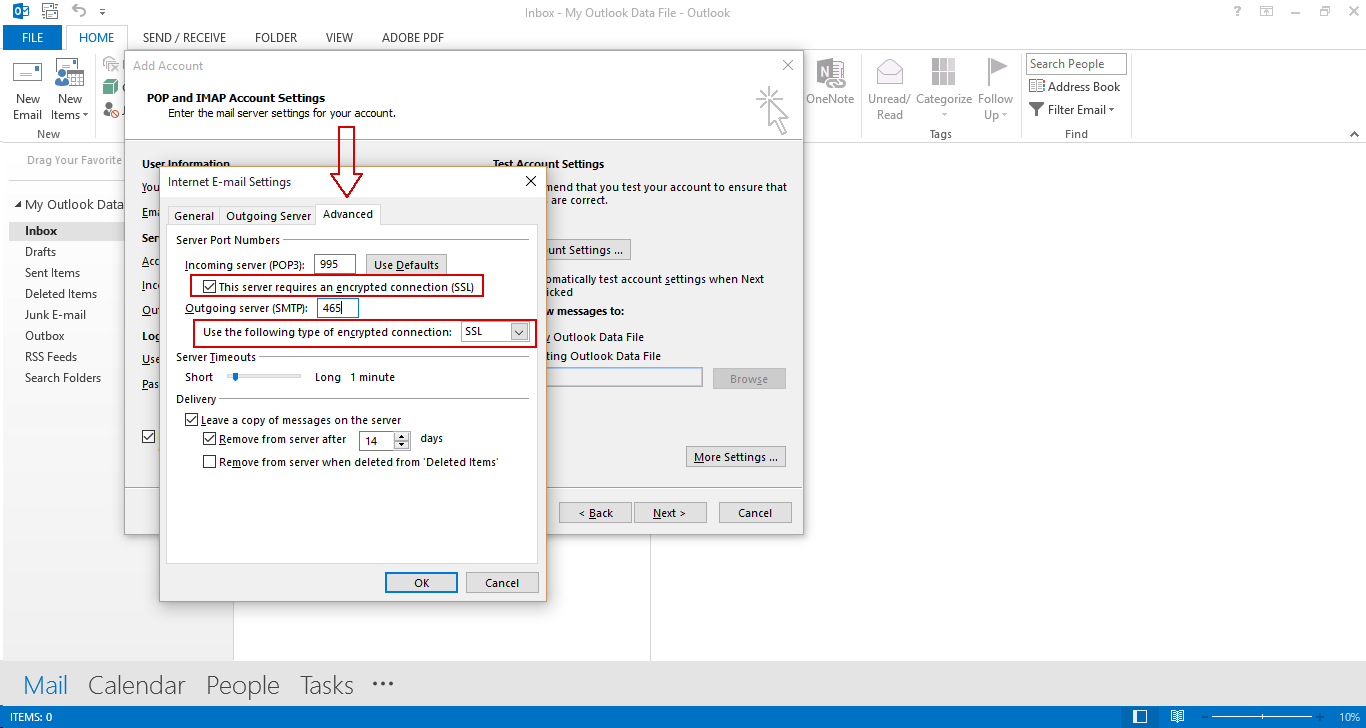Image resolution: width=1366 pixels, height=728 pixels.
Task: Click the Search People input box
Action: tap(1076, 64)
